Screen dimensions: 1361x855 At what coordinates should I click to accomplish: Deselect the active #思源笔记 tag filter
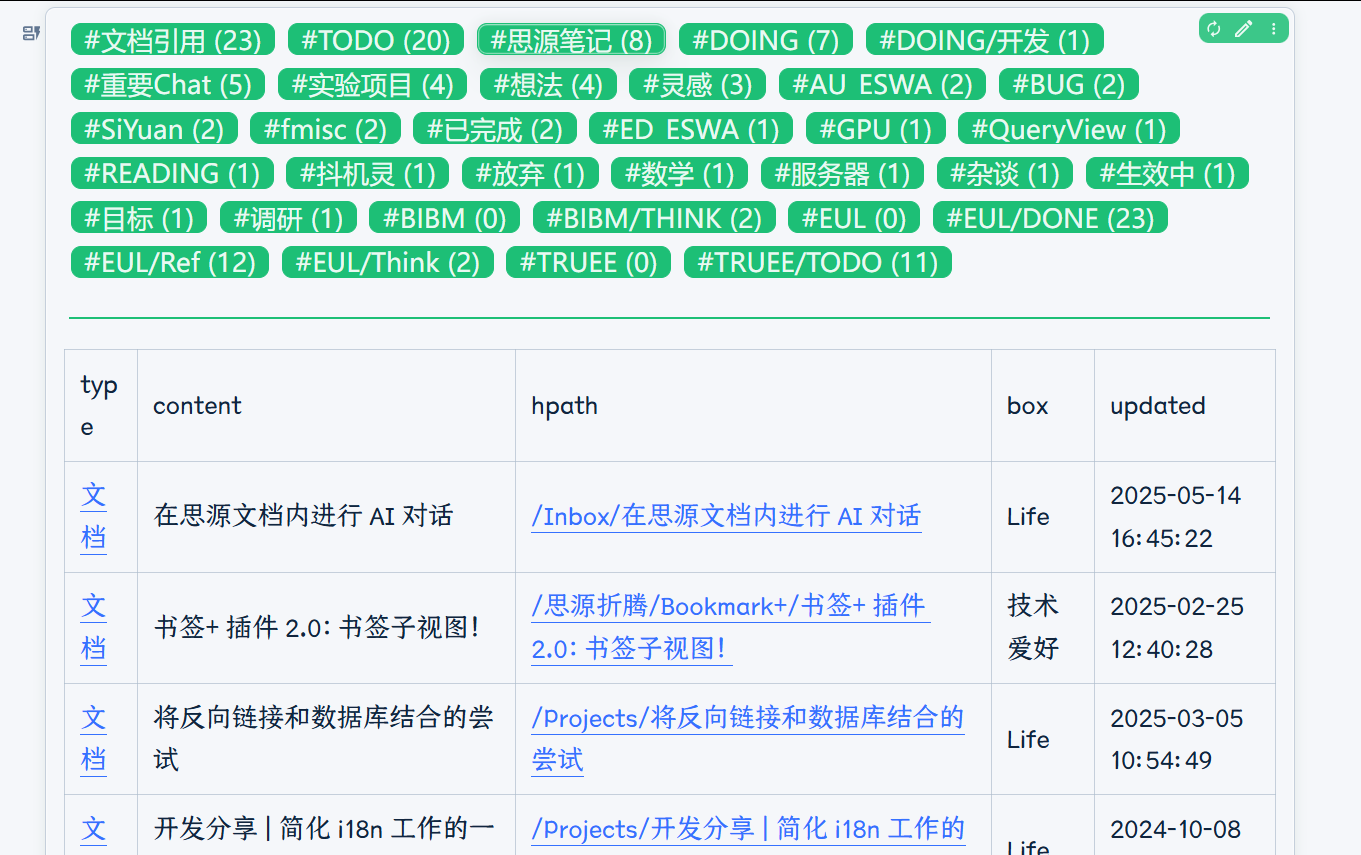point(570,39)
